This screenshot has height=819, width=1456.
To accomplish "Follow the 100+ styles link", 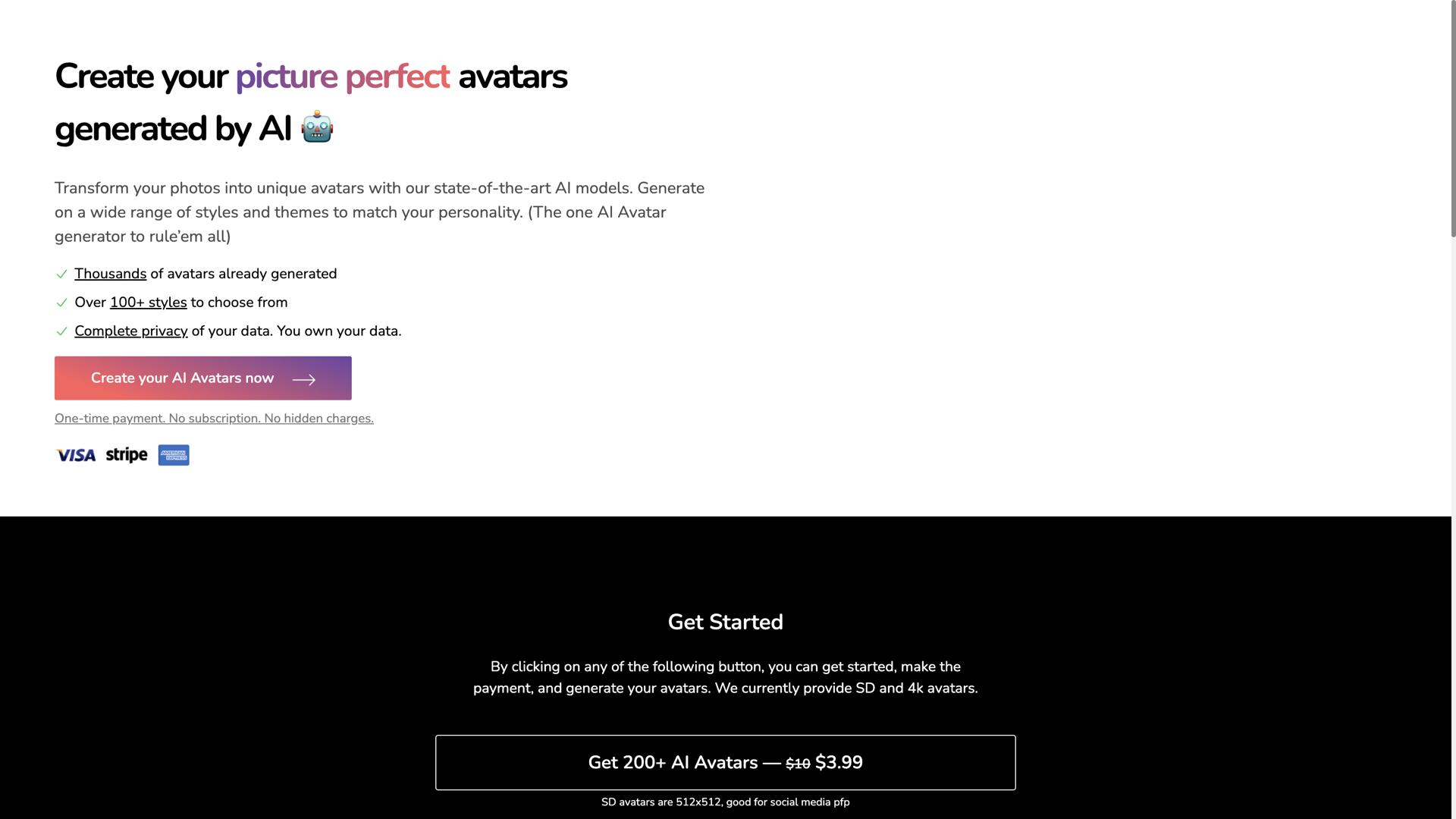I will coord(148,303).
